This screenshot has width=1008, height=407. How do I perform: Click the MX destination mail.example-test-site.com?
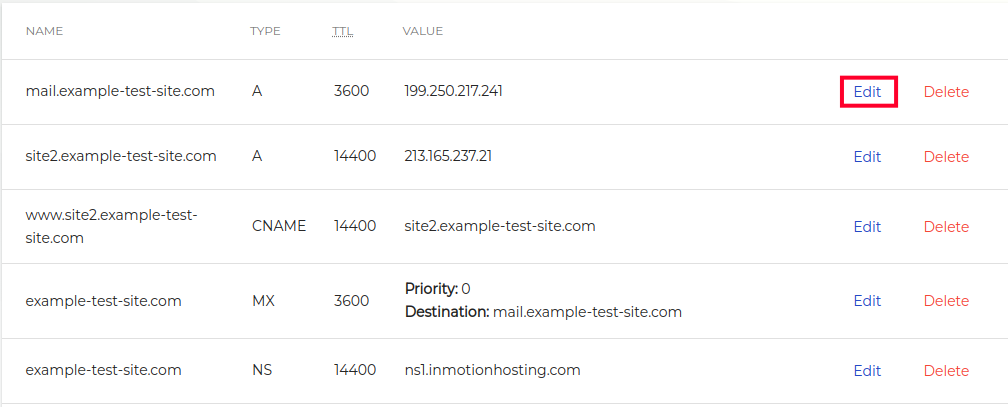coord(587,312)
